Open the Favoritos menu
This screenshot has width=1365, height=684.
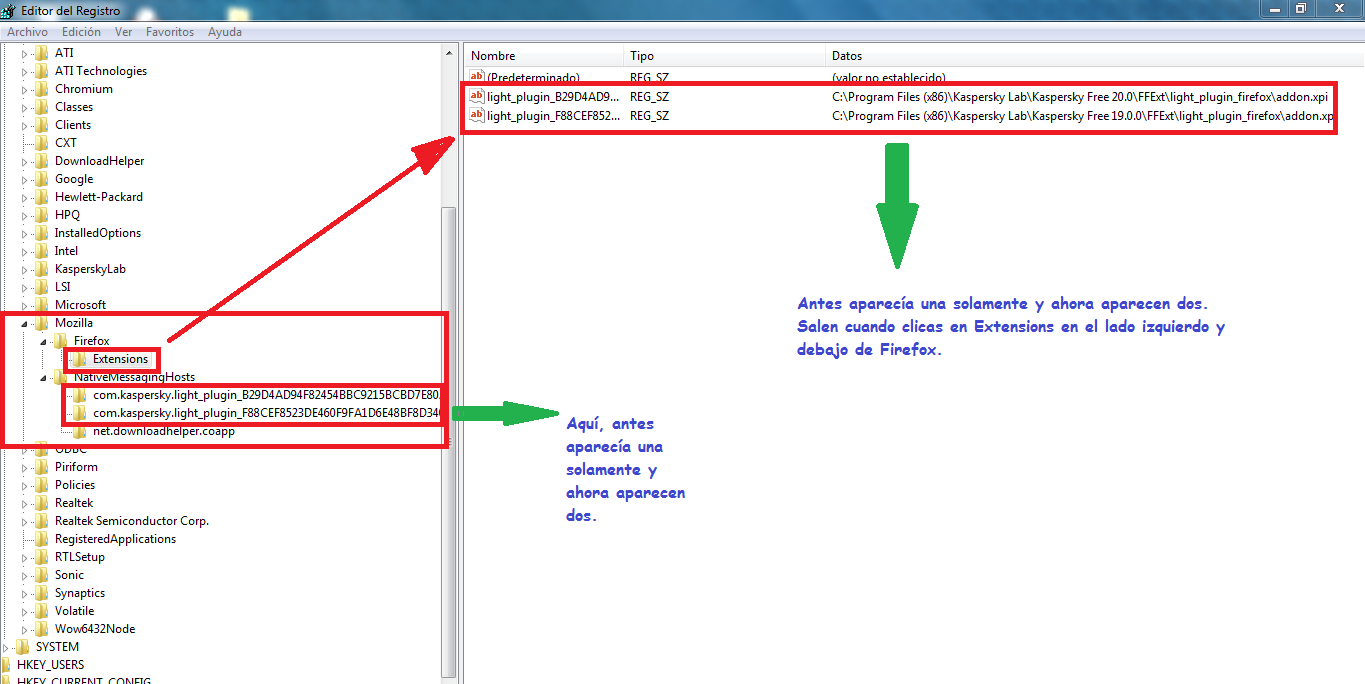(x=170, y=32)
